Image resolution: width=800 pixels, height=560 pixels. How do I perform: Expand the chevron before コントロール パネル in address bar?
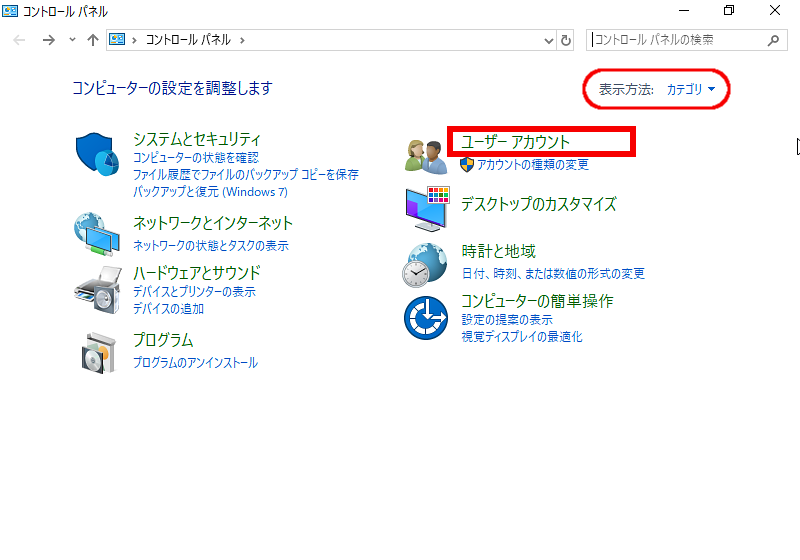point(134,40)
